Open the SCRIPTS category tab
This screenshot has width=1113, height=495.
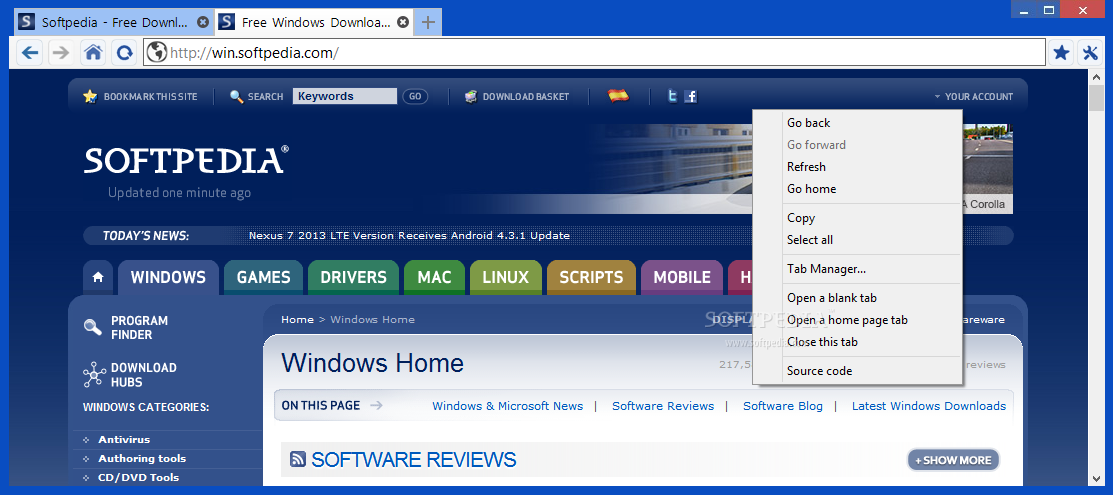point(591,277)
